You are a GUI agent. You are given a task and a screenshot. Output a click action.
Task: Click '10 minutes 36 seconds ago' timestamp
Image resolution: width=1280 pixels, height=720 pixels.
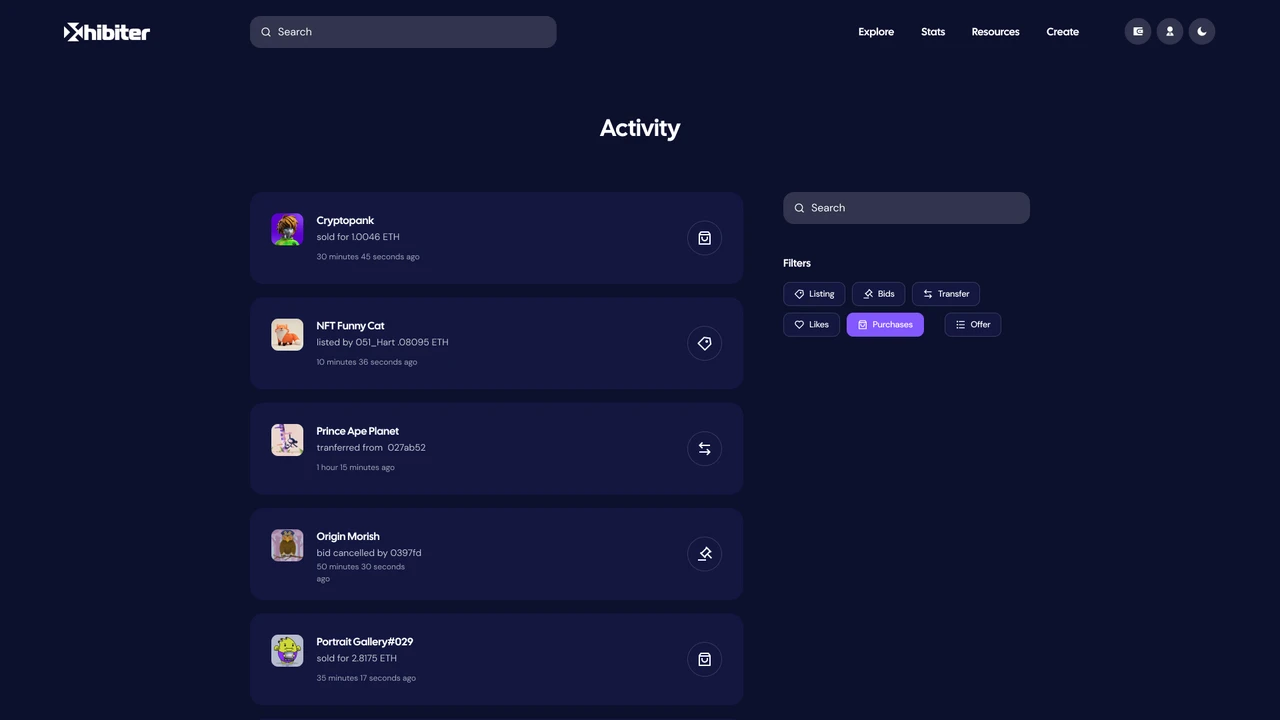pos(367,362)
